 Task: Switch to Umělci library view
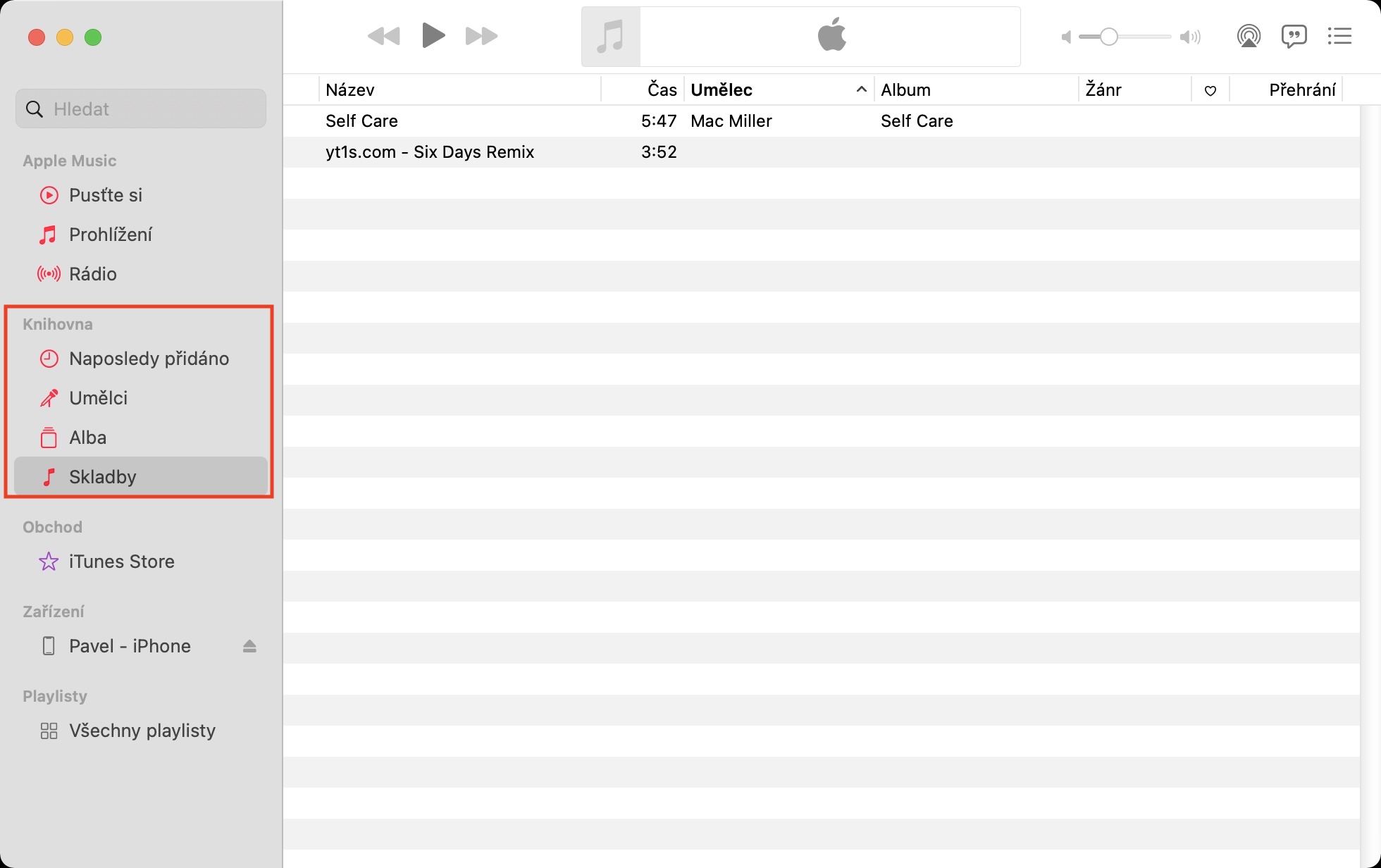[x=98, y=398]
